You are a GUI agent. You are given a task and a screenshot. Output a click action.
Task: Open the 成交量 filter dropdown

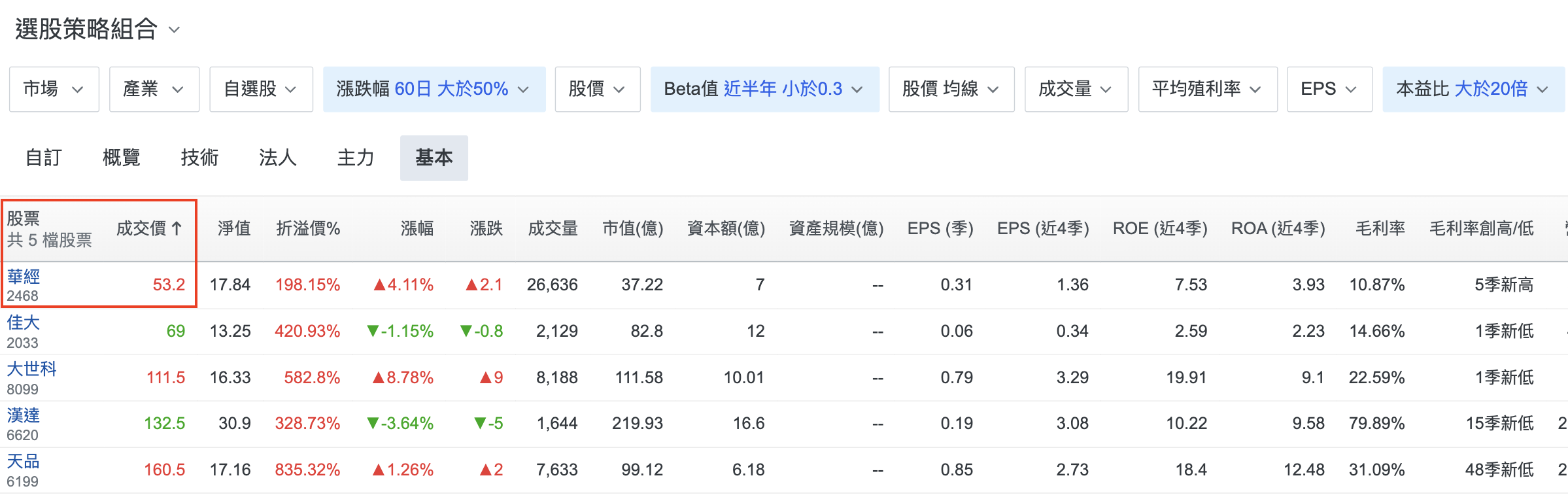[x=1076, y=89]
